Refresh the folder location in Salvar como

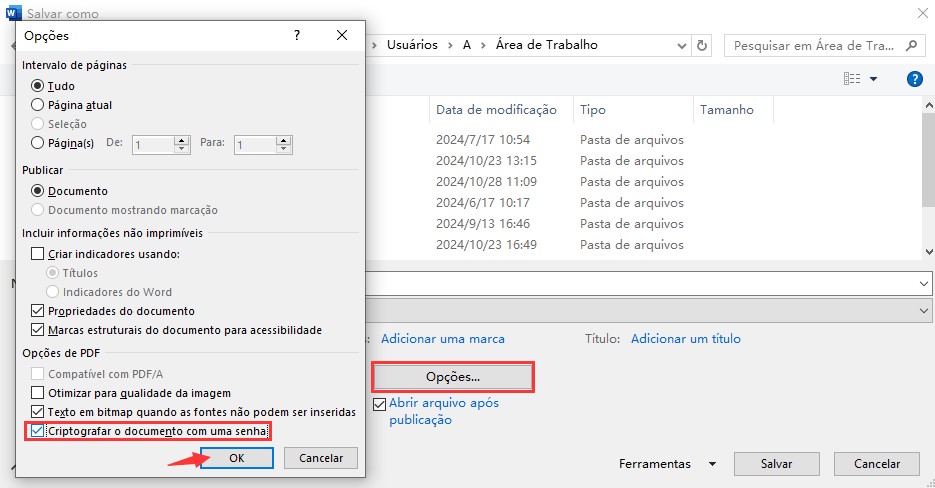(x=702, y=45)
